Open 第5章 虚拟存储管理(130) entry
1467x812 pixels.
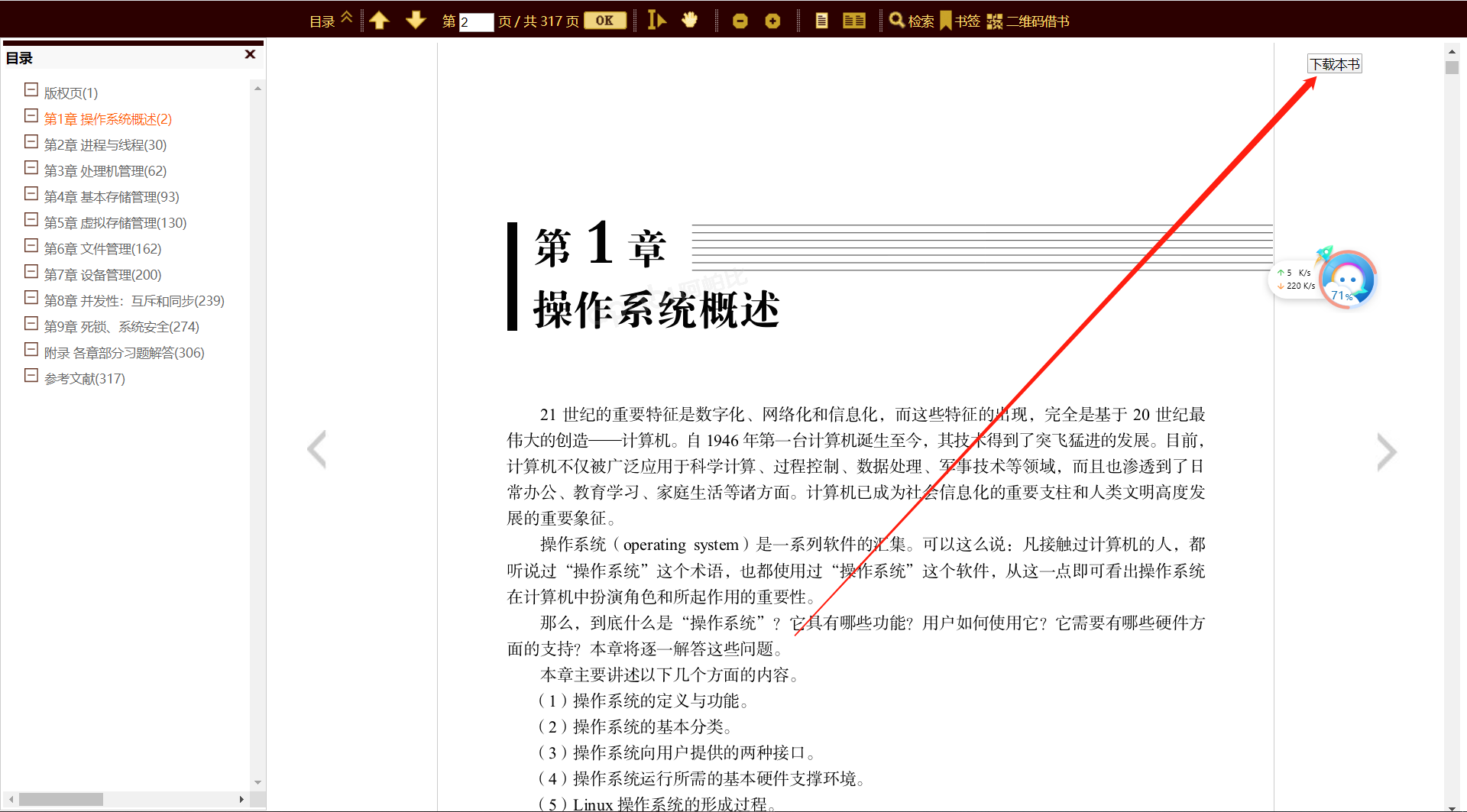(115, 223)
